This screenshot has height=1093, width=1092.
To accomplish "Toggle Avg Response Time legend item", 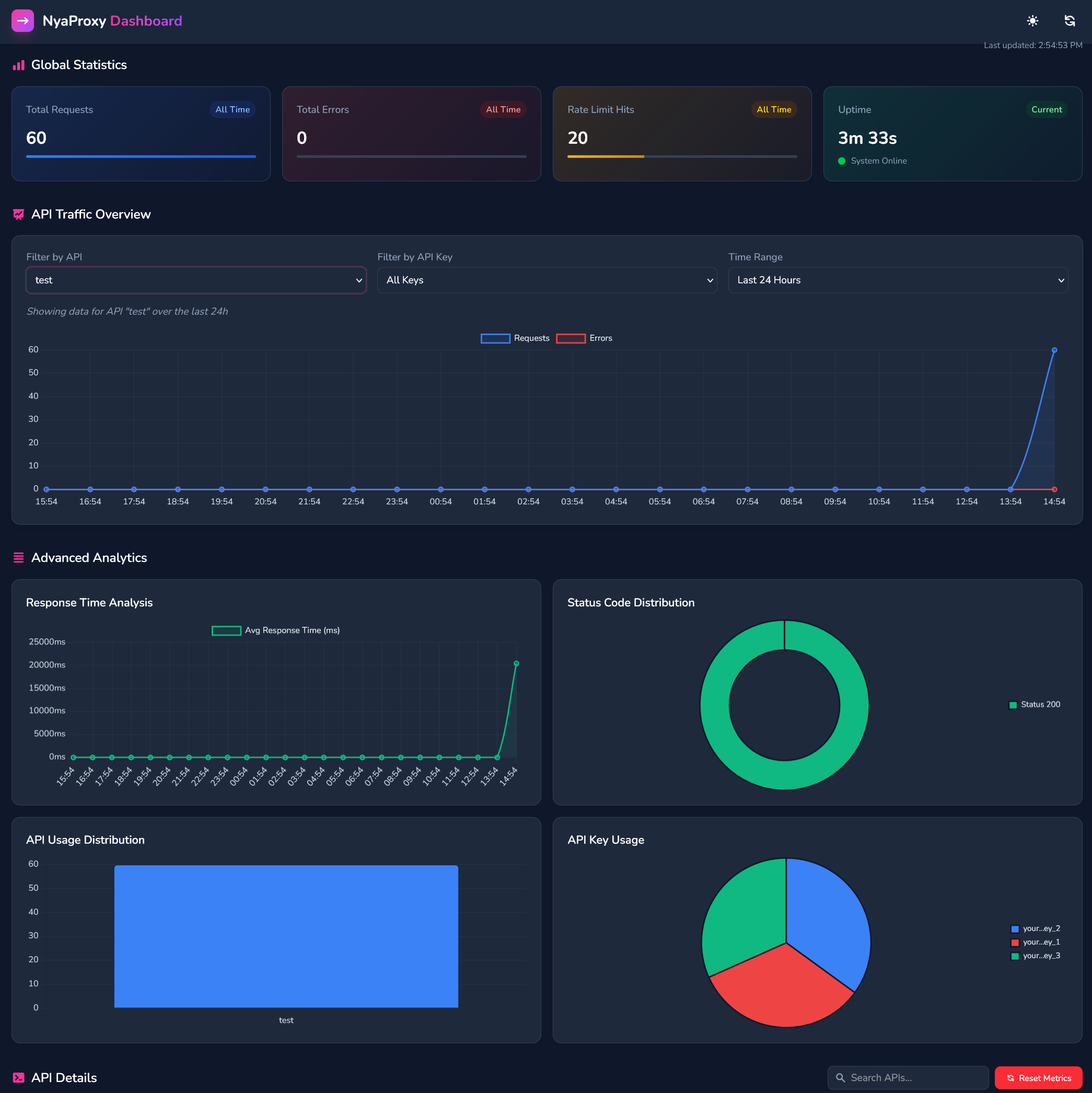I will (275, 630).
